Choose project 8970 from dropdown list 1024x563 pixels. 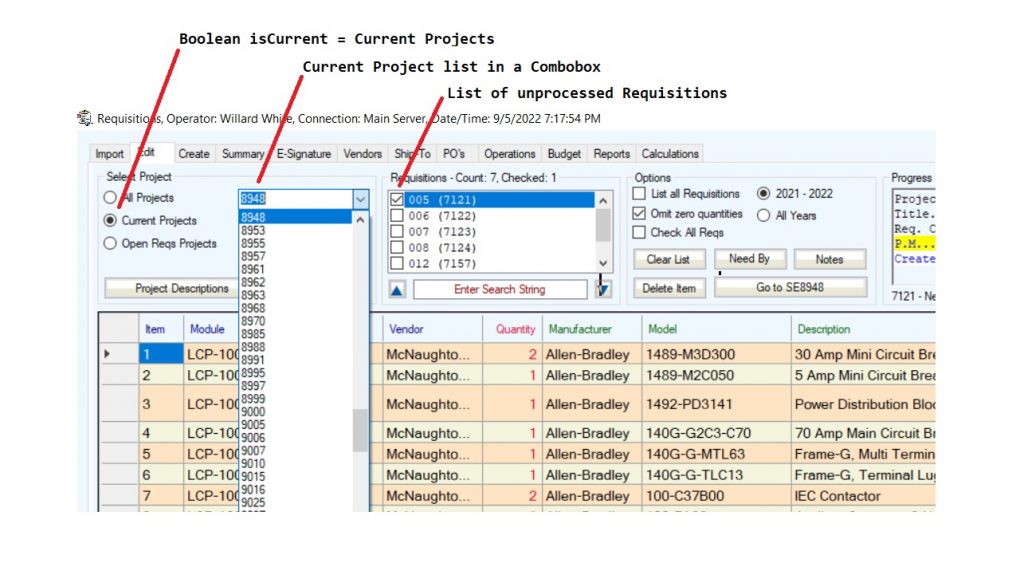[x=253, y=321]
